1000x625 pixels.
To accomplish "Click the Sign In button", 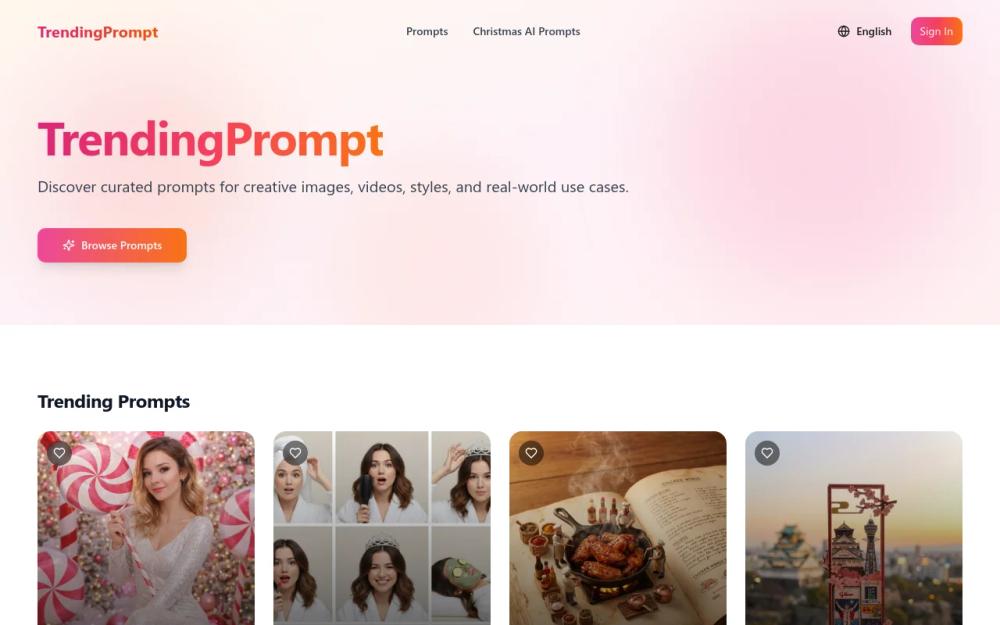I will 936,31.
